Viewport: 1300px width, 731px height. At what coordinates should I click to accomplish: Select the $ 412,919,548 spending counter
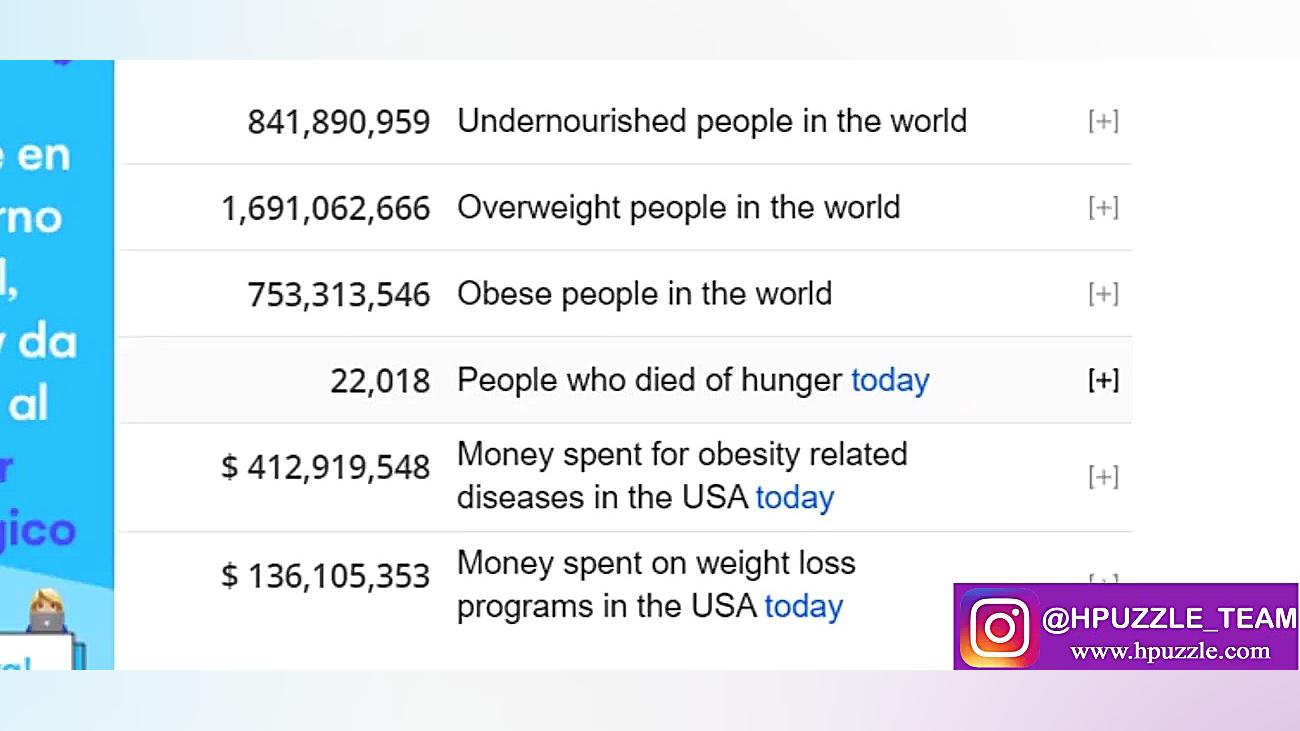pyautogui.click(x=325, y=467)
